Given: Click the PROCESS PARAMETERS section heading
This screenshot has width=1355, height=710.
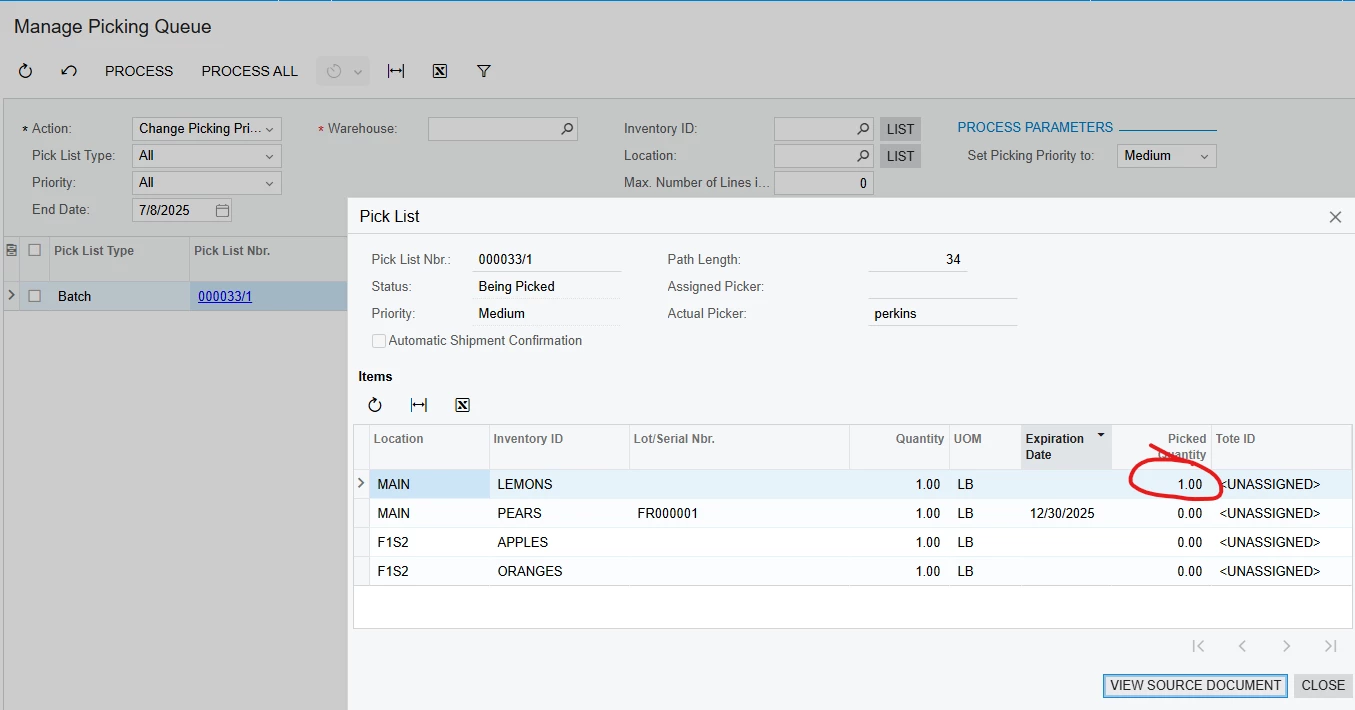Looking at the screenshot, I should tap(1035, 127).
